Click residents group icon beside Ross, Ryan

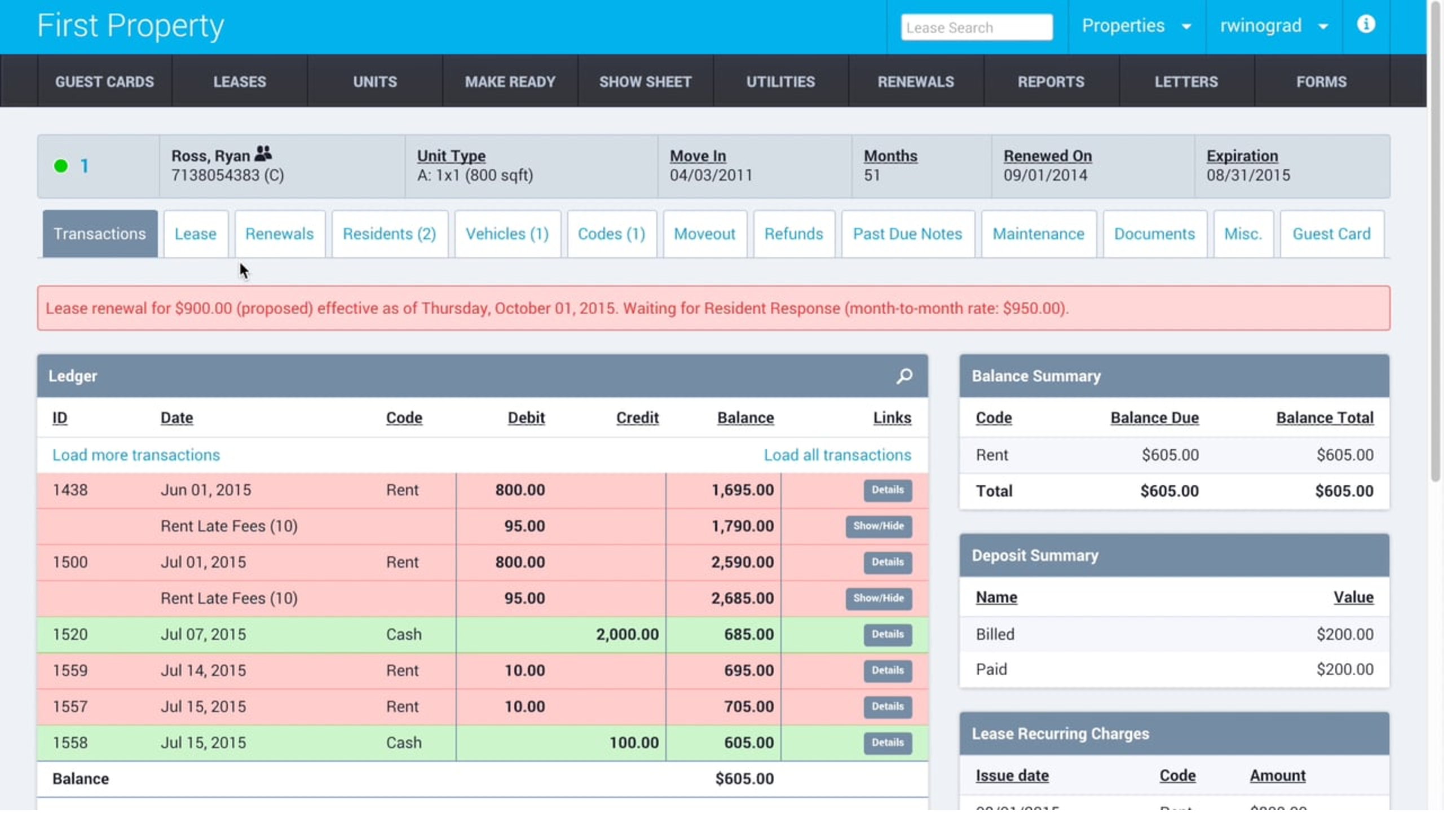263,153
